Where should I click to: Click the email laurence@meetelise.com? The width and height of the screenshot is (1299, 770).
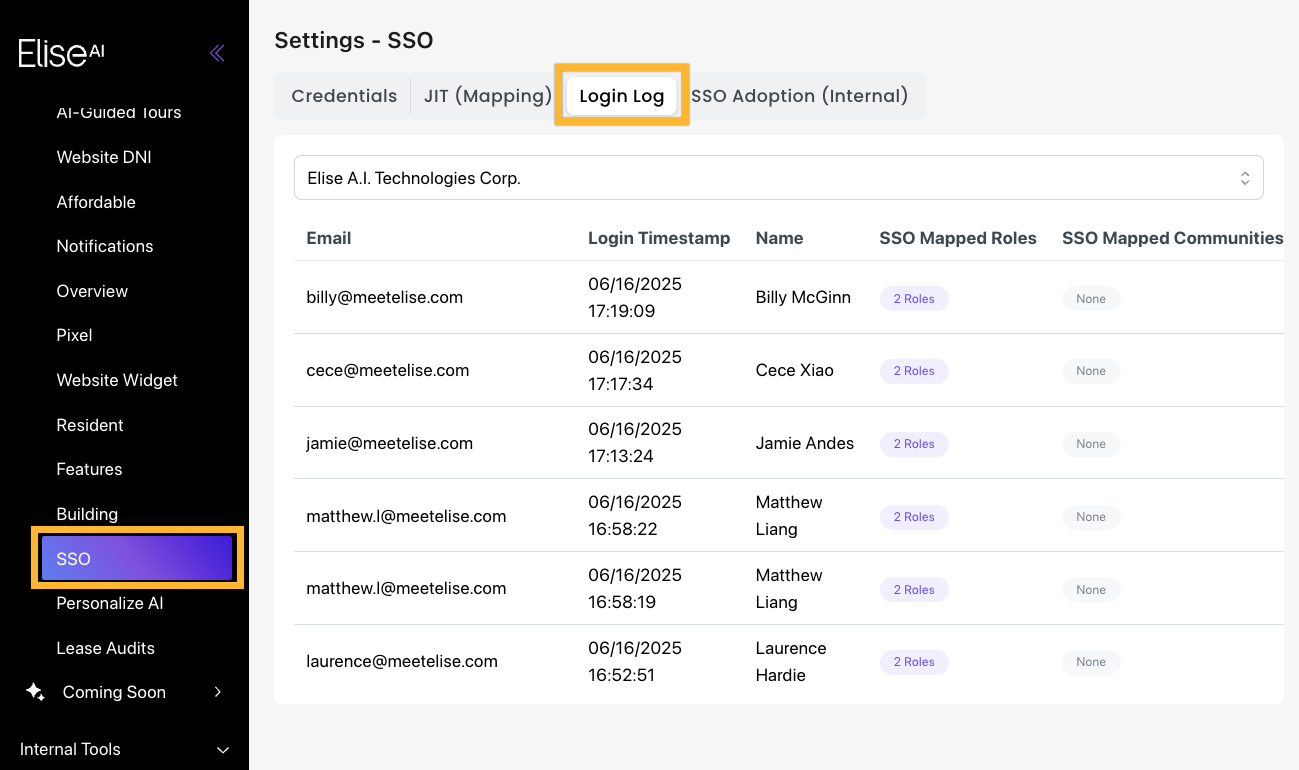click(402, 661)
